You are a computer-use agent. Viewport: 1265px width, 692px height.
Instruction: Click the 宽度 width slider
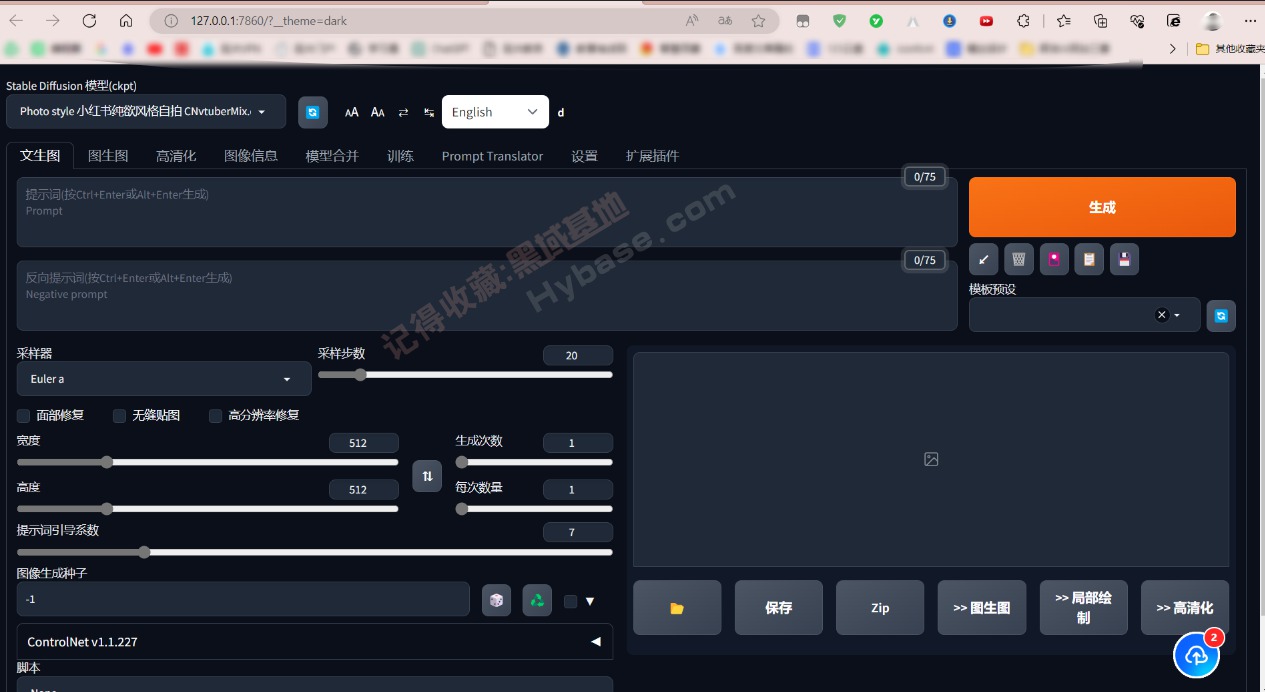207,462
